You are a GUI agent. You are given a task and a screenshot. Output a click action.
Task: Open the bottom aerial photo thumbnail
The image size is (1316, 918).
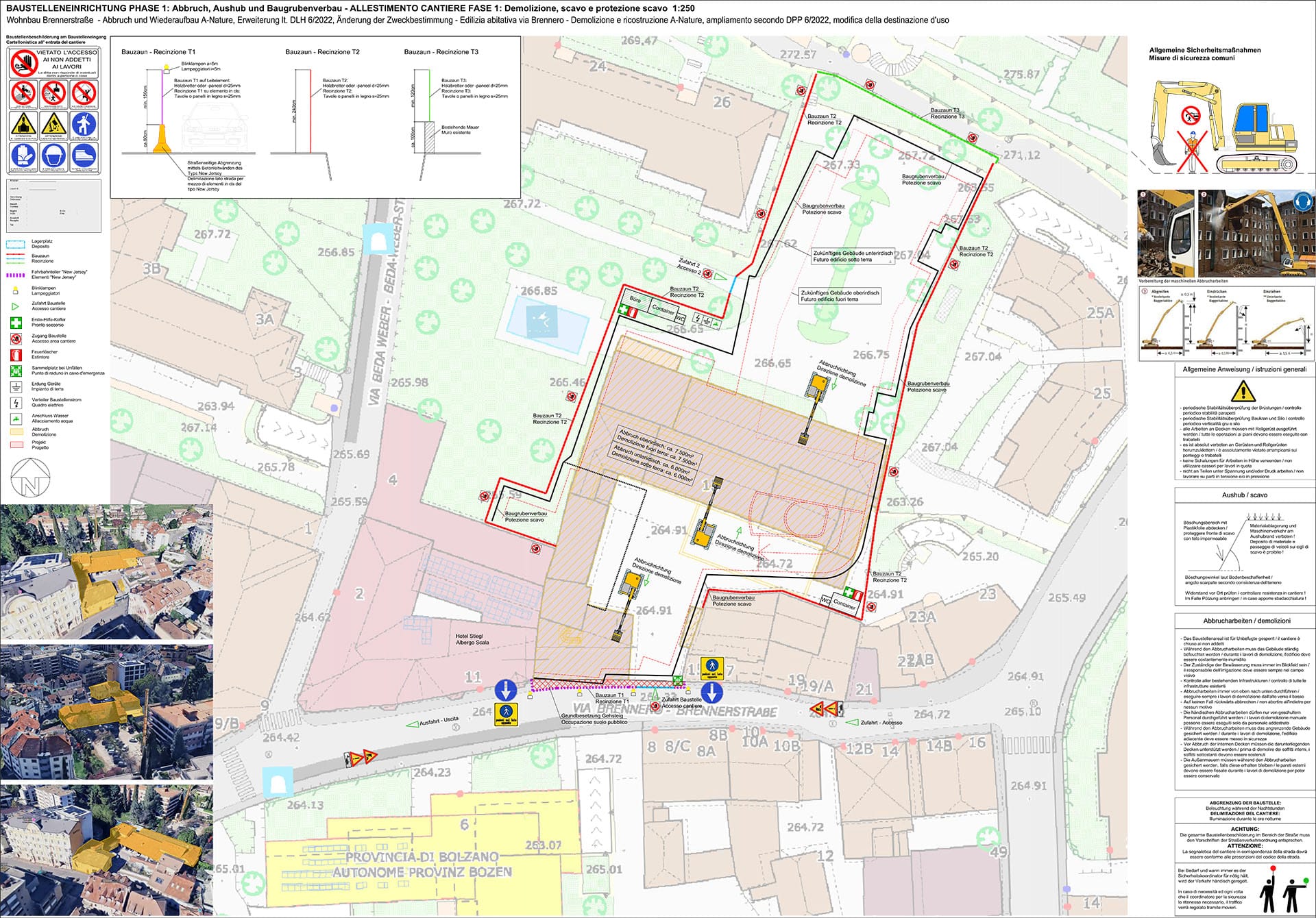(106, 849)
